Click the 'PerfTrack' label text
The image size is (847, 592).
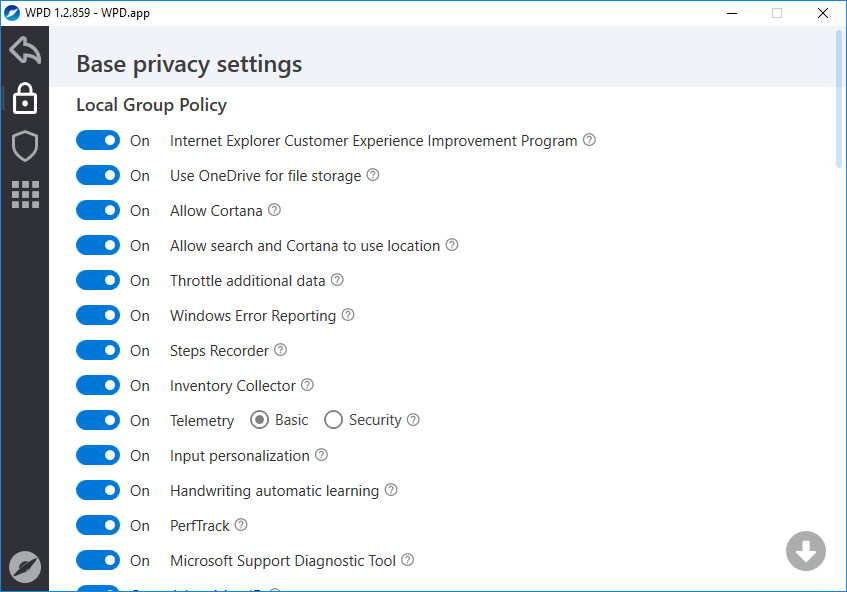[200, 526]
